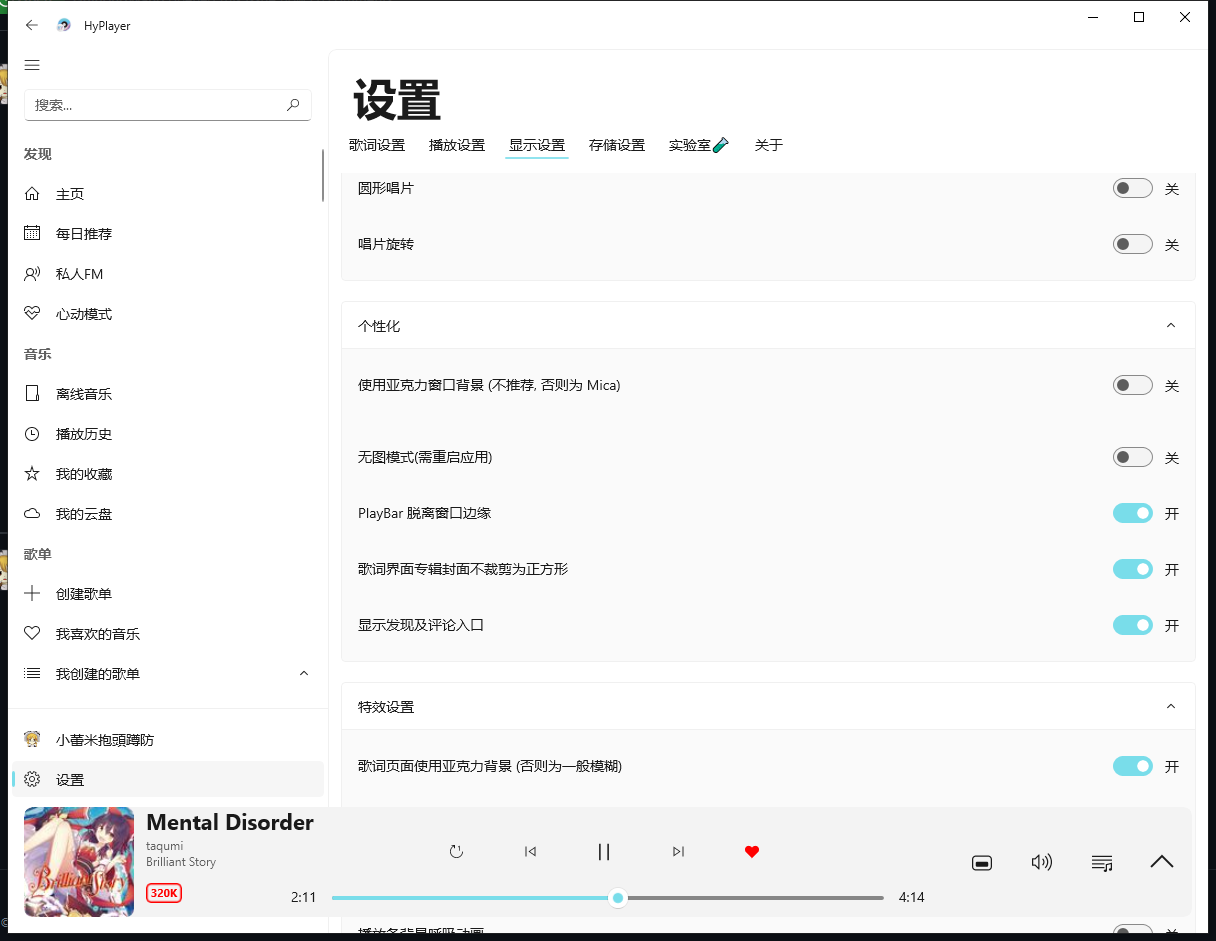
Task: Seek using the playback progress slider
Action: 618,898
